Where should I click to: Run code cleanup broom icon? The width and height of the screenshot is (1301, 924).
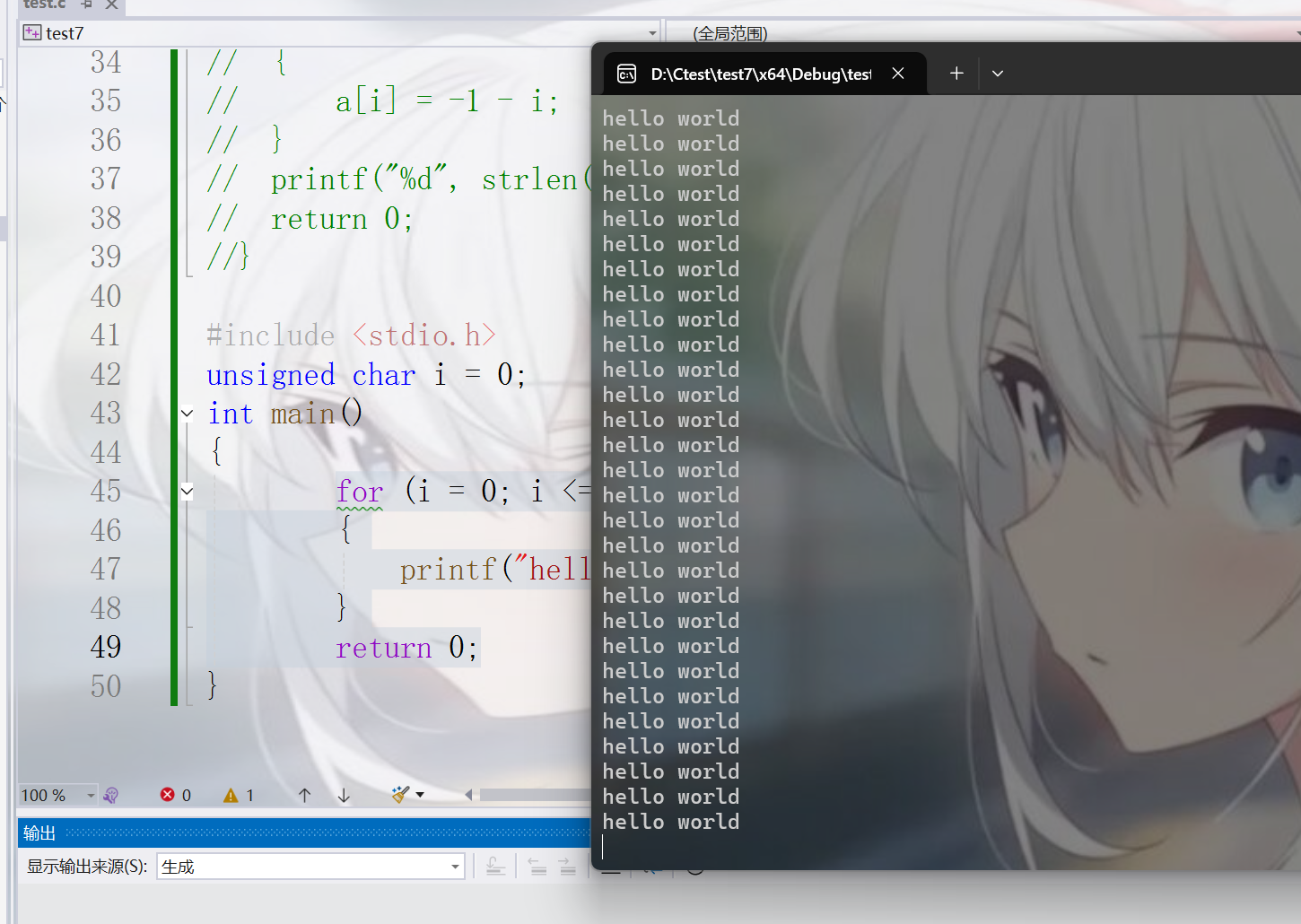[x=400, y=794]
